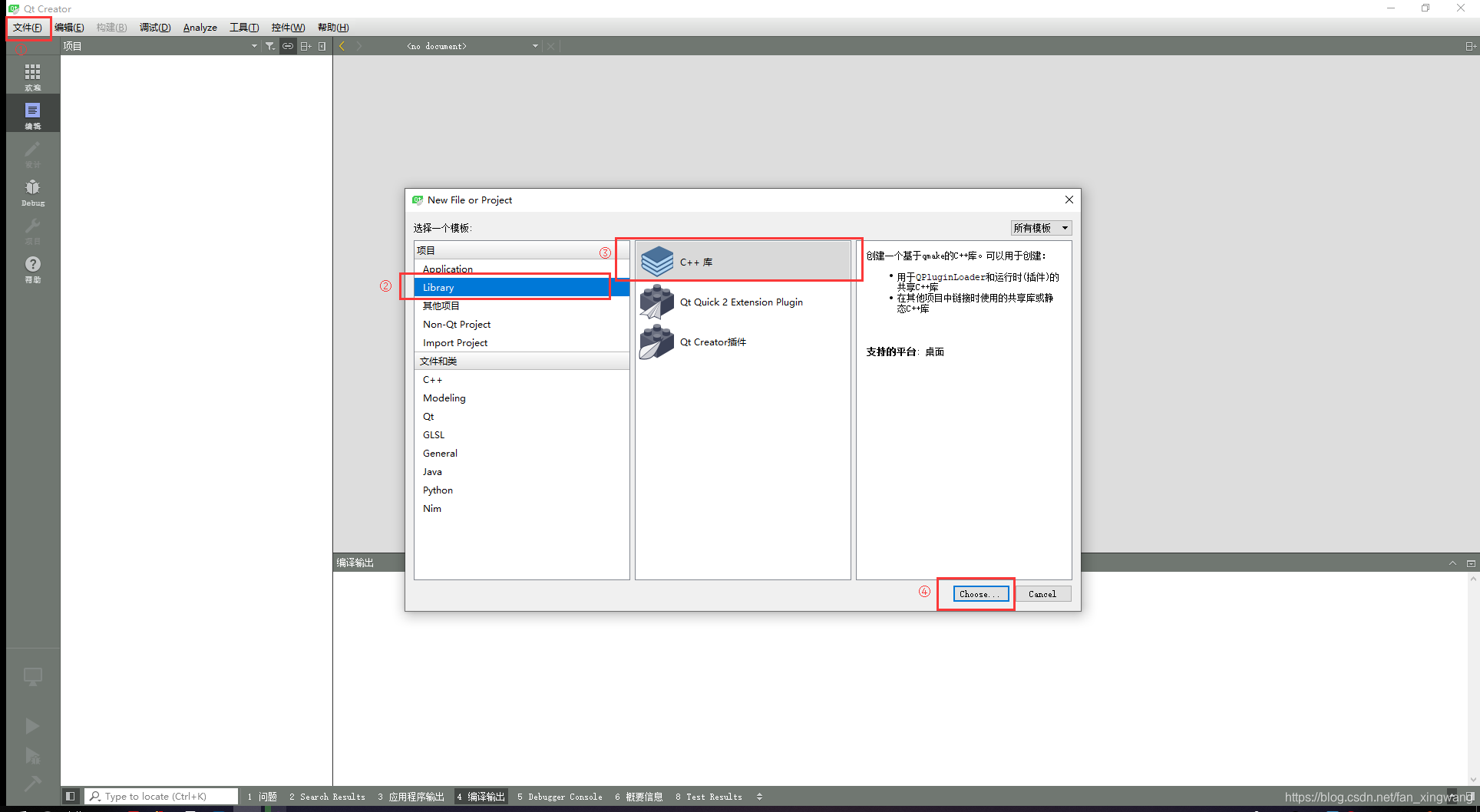Select Non-Qt Project category
Image resolution: width=1480 pixels, height=812 pixels.
coord(522,324)
